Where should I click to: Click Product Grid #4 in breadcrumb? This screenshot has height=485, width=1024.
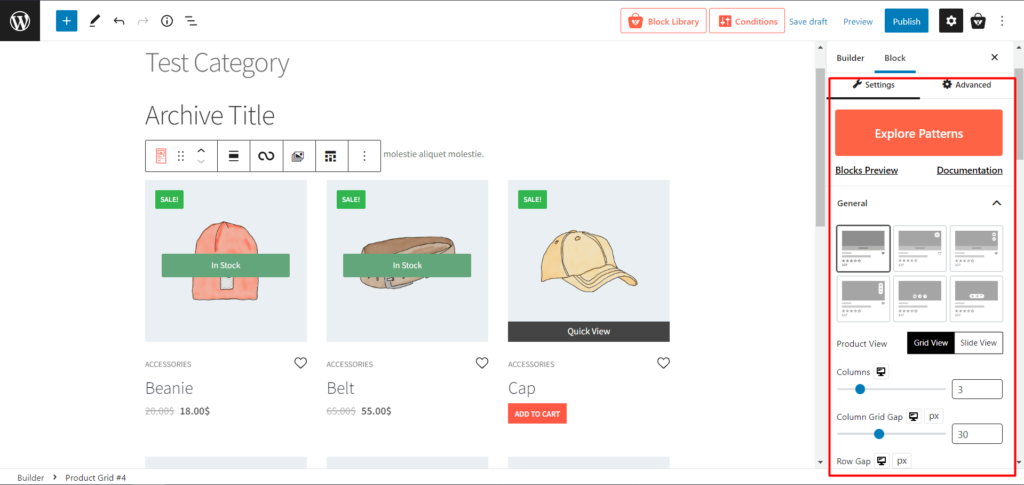click(x=95, y=478)
